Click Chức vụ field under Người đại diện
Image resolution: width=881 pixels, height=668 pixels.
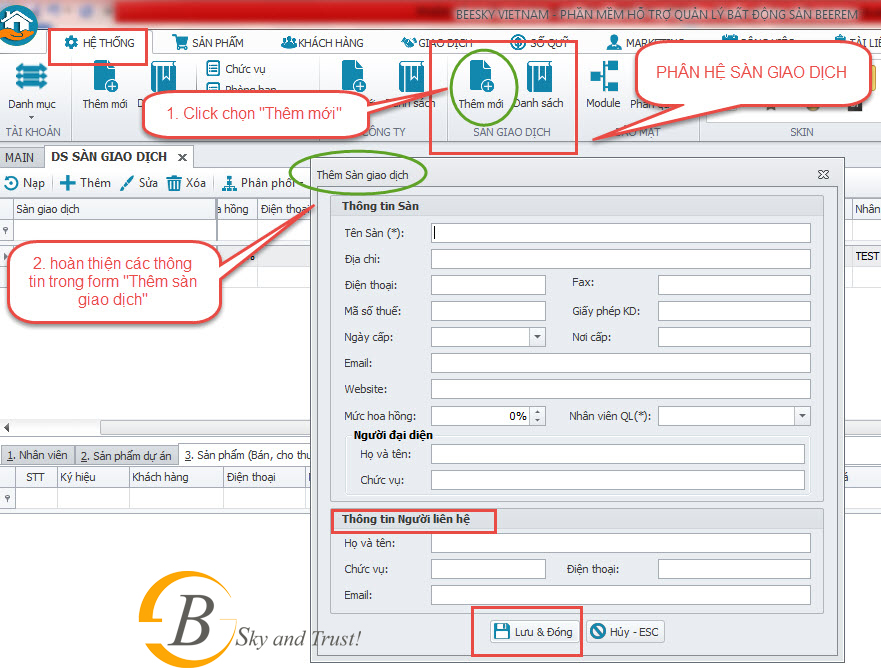[x=617, y=480]
